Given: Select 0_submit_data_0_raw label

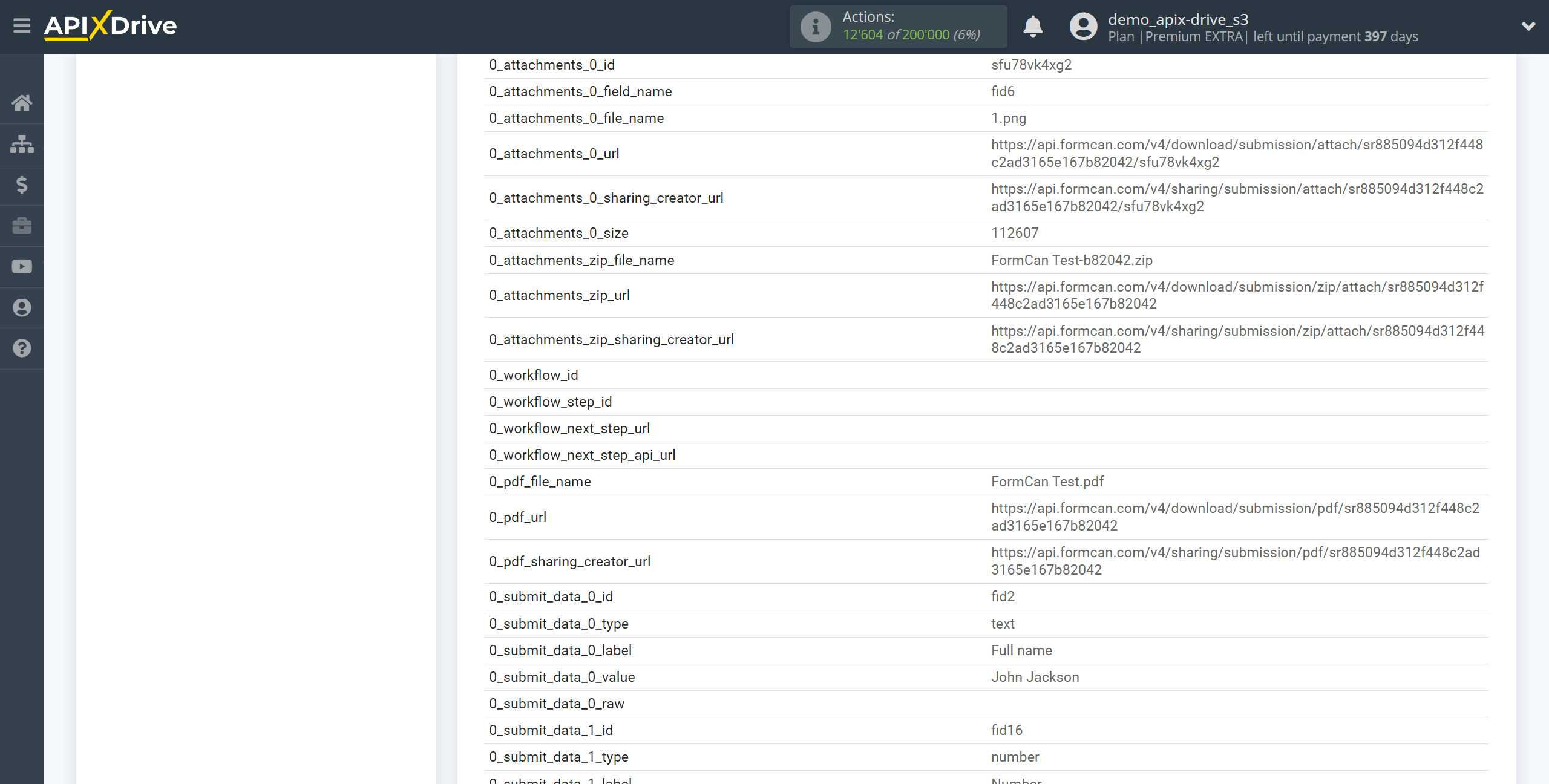Looking at the screenshot, I should [x=557, y=704].
